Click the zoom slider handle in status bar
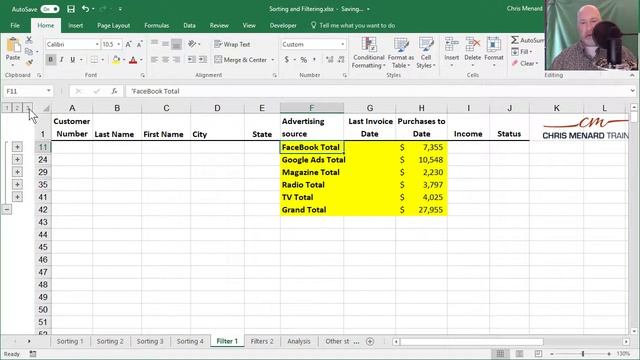The image size is (640, 360). [x=583, y=353]
